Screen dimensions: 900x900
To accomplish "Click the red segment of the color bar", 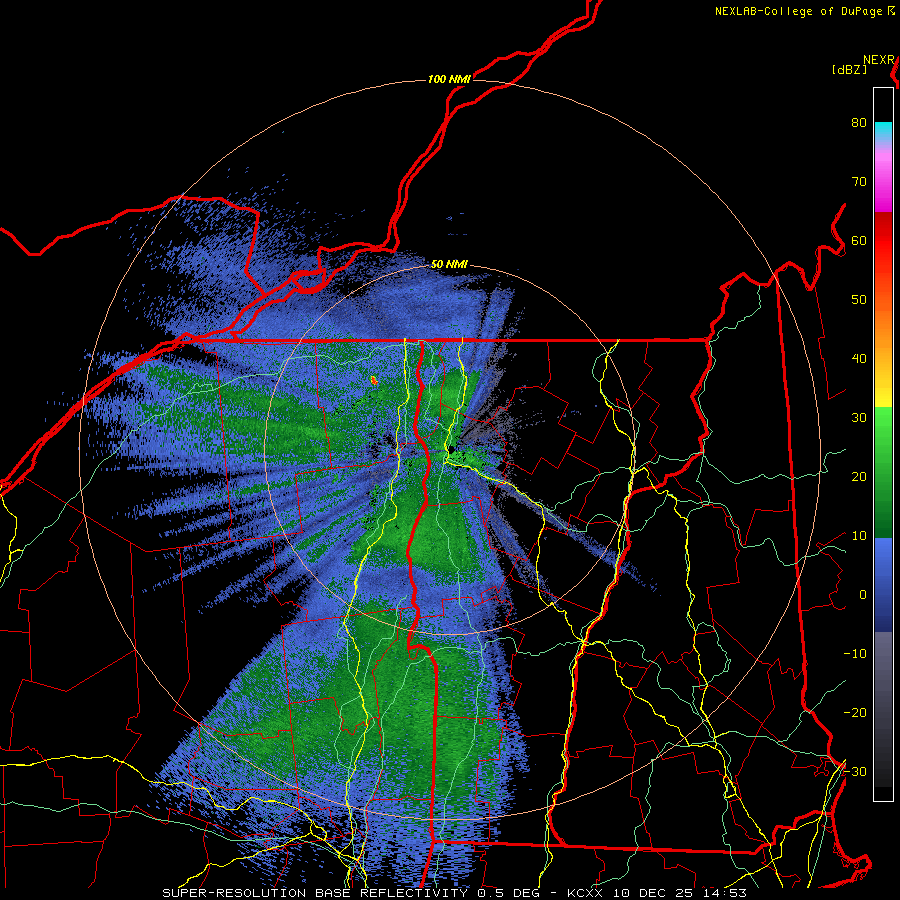I will click(883, 241).
